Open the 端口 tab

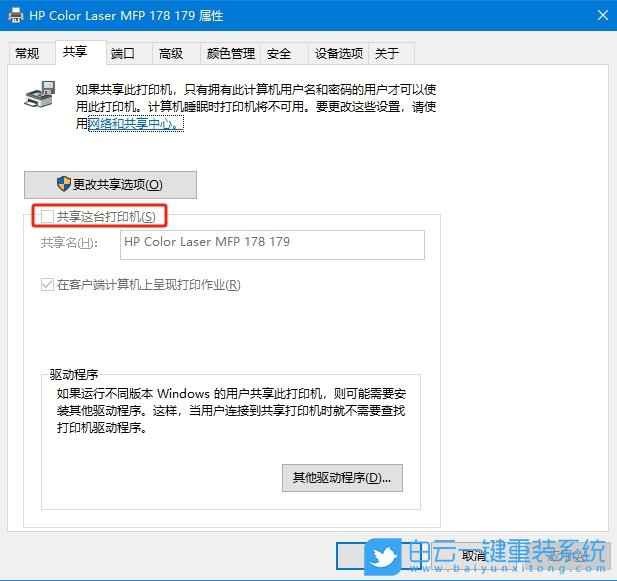pos(129,53)
